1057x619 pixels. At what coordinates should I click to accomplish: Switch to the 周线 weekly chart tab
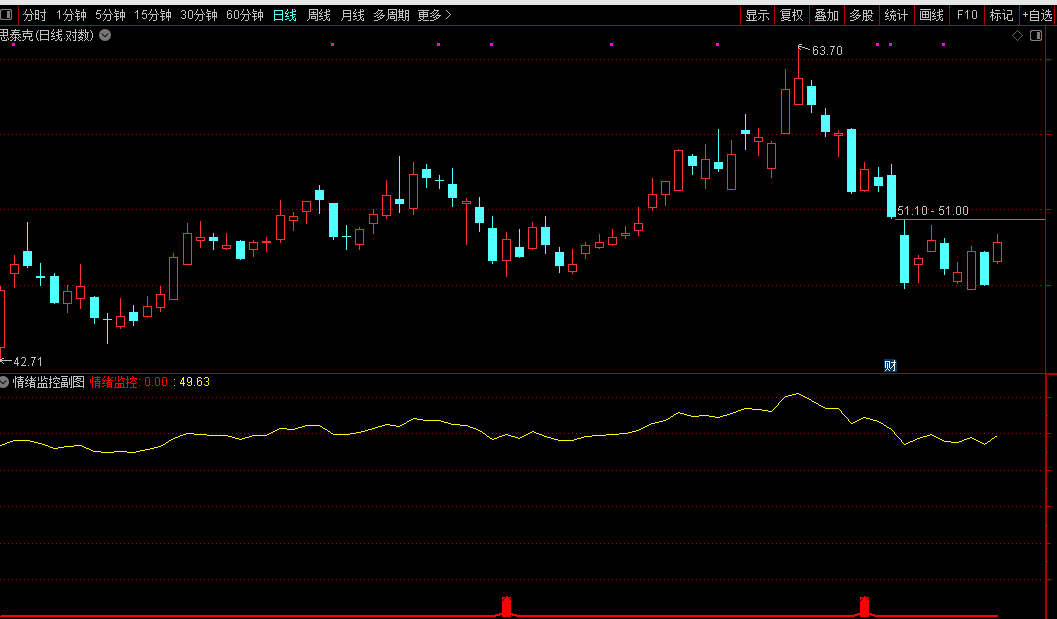pos(318,15)
